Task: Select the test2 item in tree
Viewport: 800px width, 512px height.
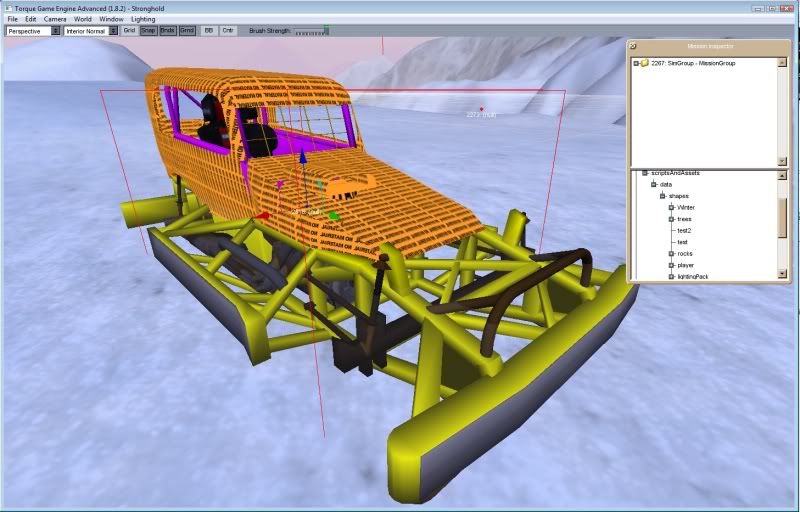Action: point(683,230)
